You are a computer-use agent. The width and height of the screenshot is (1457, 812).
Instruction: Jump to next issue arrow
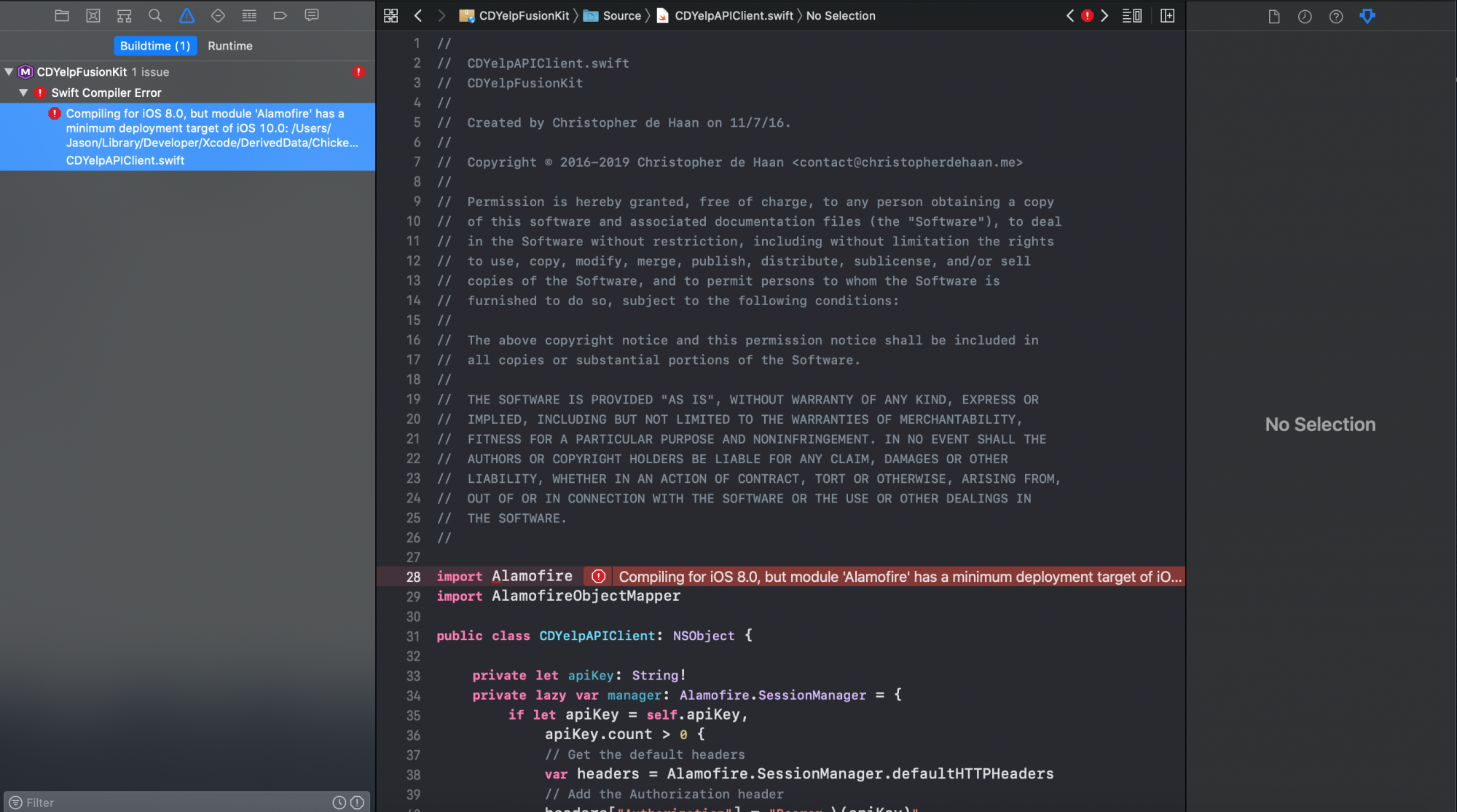[x=1104, y=15]
